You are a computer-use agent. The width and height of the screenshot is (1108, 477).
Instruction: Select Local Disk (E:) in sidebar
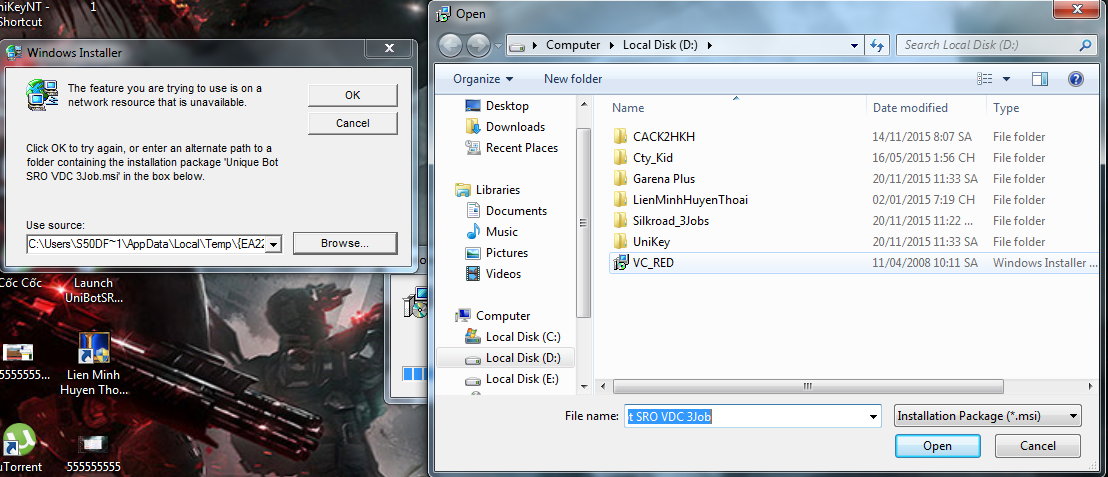(x=523, y=379)
